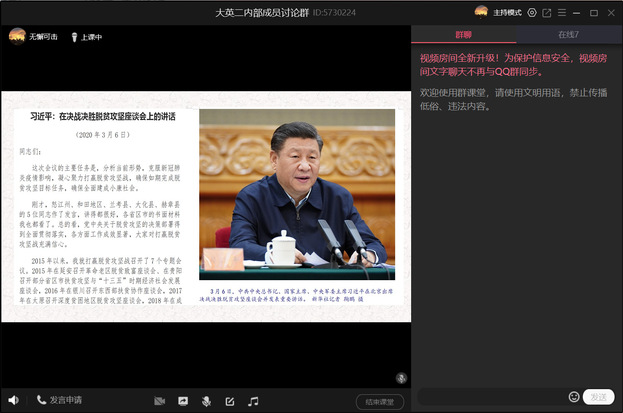Toggle the microphone in the bottom toolbar
The height and width of the screenshot is (413, 623).
click(206, 401)
